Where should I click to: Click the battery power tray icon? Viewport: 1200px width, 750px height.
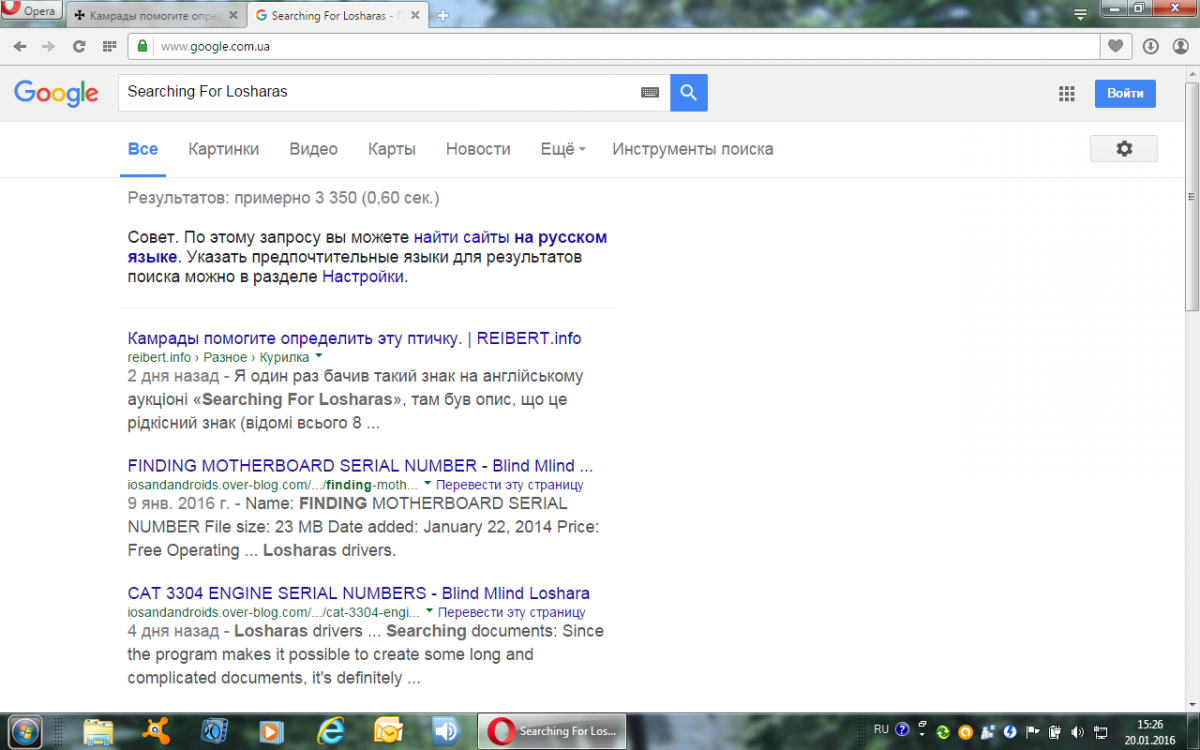point(1056,731)
